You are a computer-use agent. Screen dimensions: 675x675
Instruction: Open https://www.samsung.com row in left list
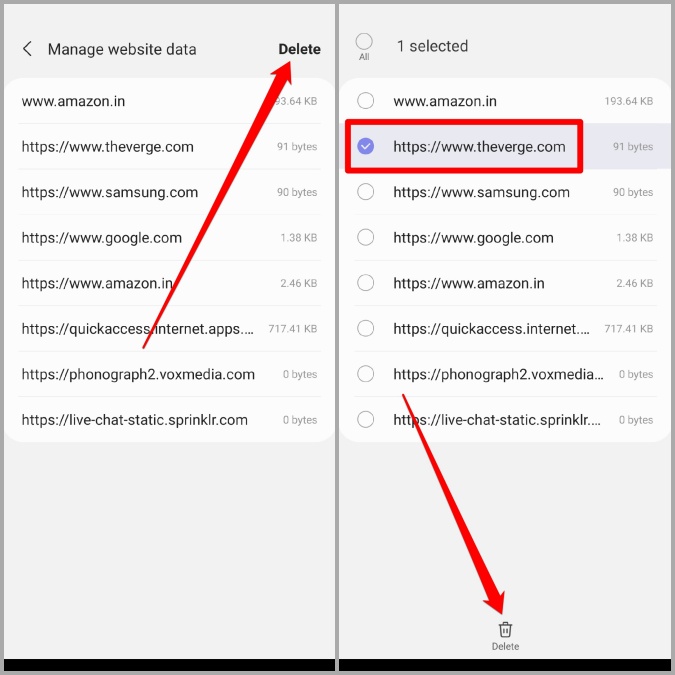[169, 192]
